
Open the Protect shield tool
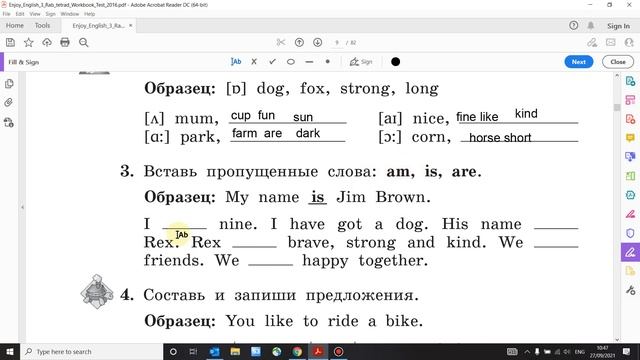click(x=630, y=233)
